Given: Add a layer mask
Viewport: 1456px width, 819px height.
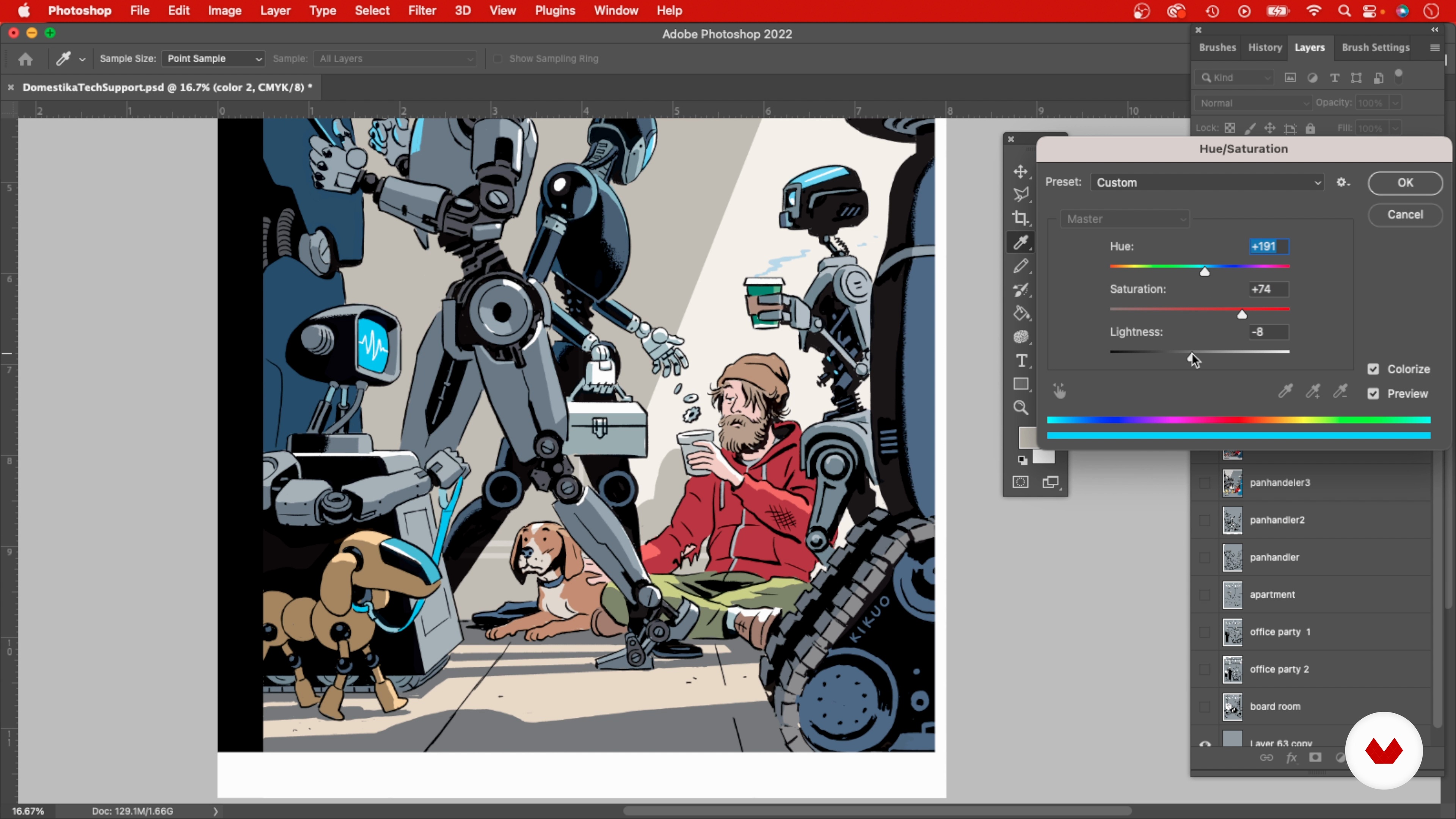Looking at the screenshot, I should click(1315, 758).
